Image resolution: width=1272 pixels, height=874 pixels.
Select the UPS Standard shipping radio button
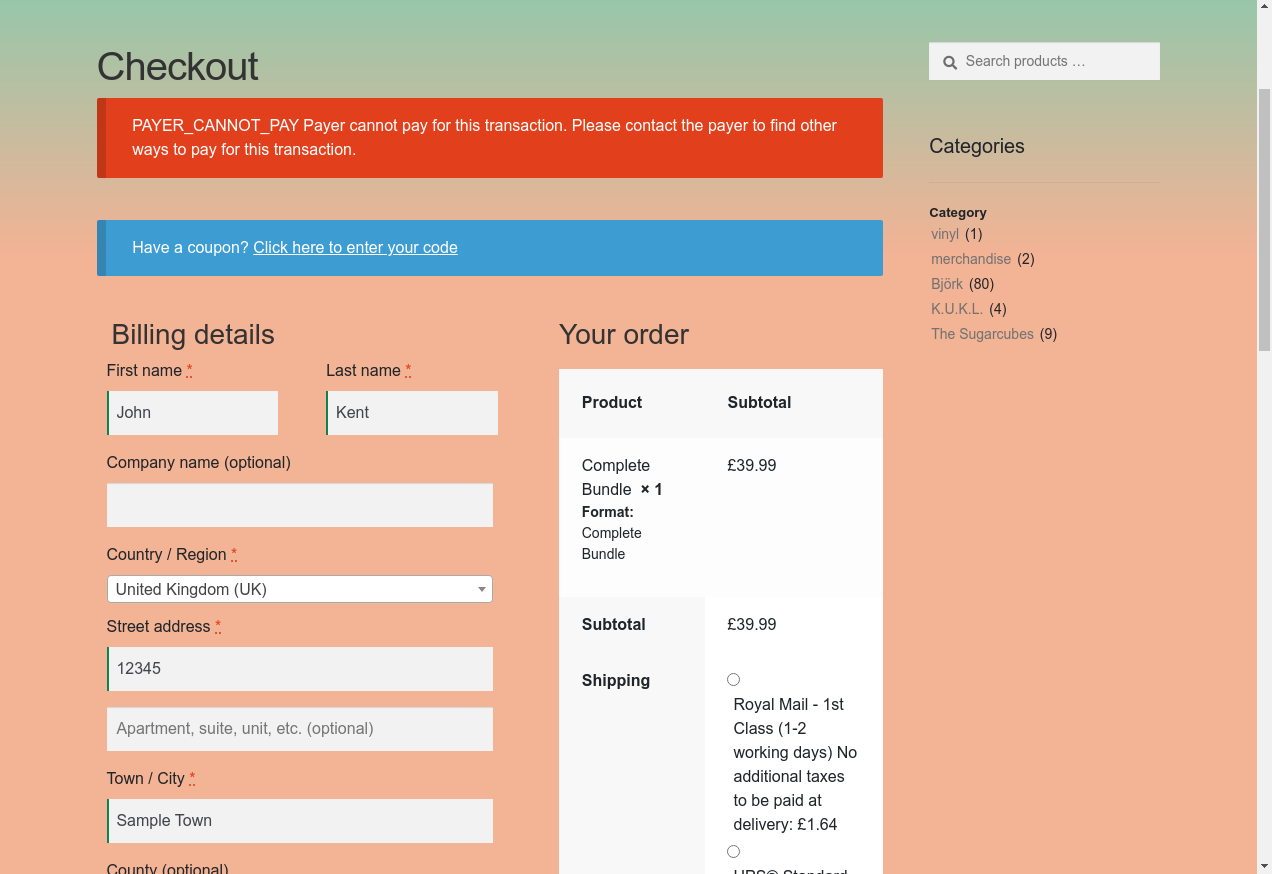click(x=733, y=852)
